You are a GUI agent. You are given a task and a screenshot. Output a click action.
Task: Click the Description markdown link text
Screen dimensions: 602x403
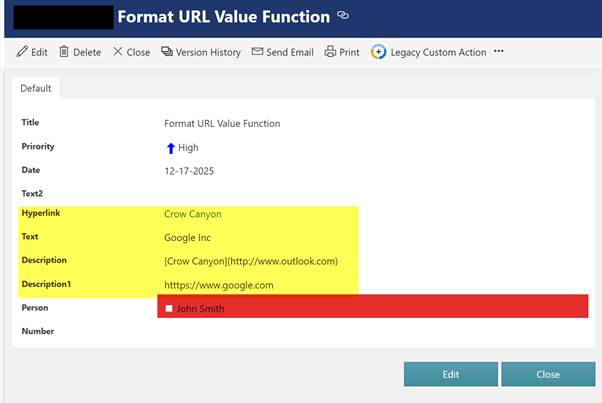[251, 261]
